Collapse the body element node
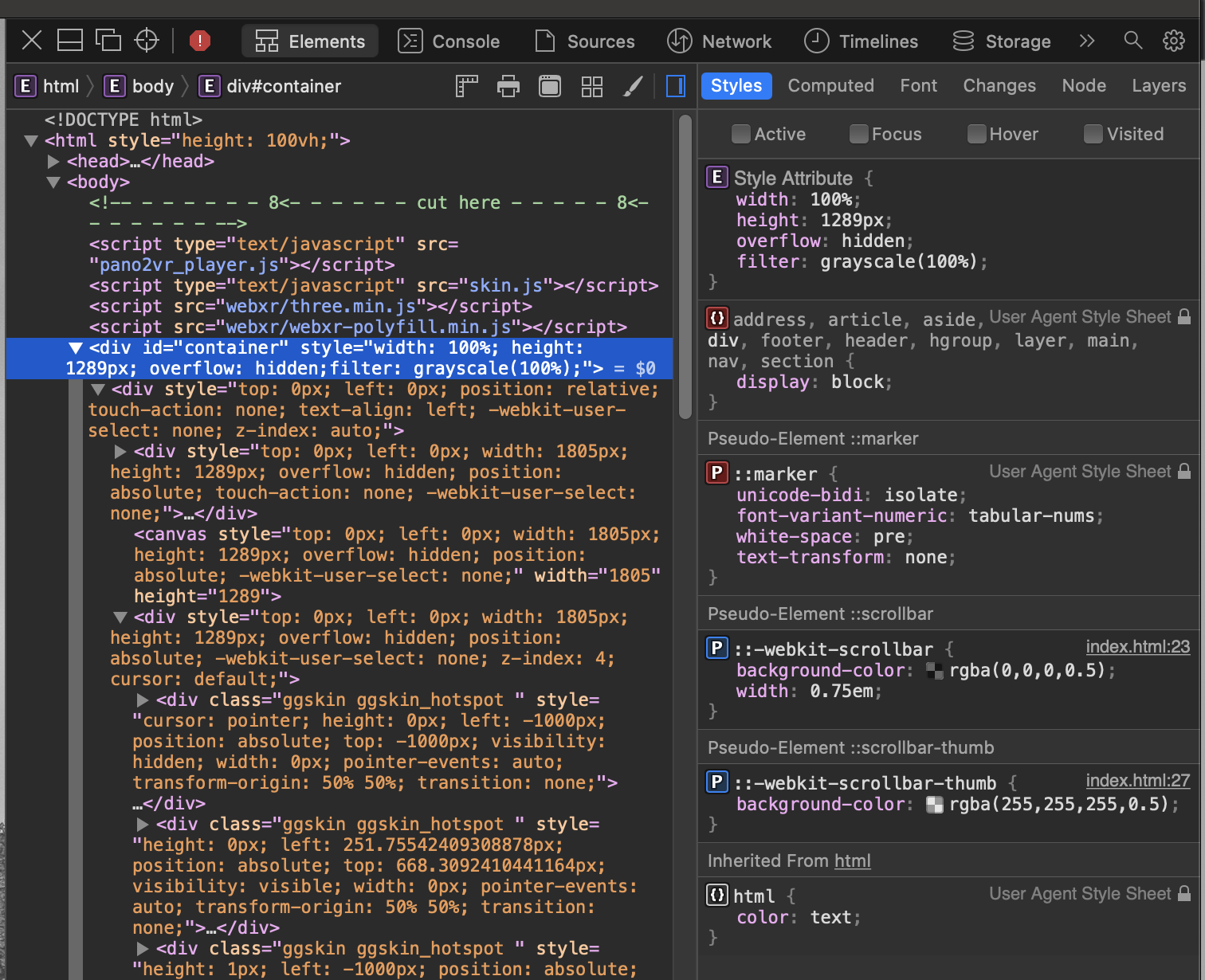 coord(53,182)
